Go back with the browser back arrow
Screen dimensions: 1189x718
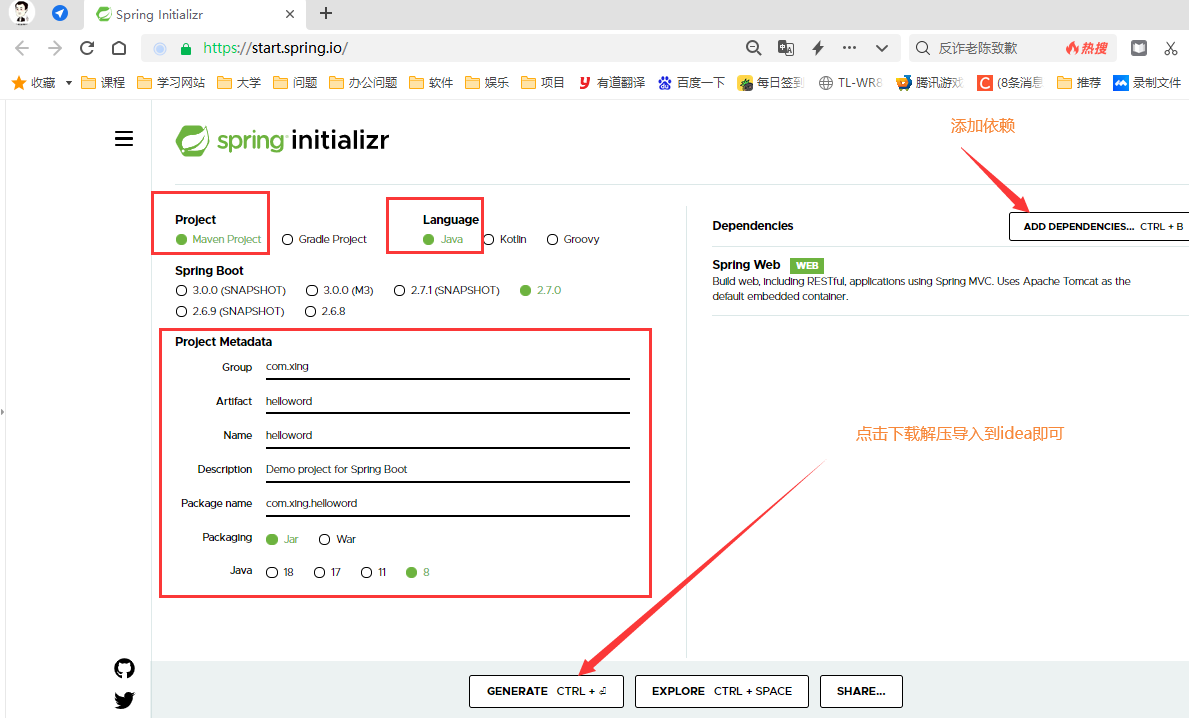pyautogui.click(x=22, y=49)
